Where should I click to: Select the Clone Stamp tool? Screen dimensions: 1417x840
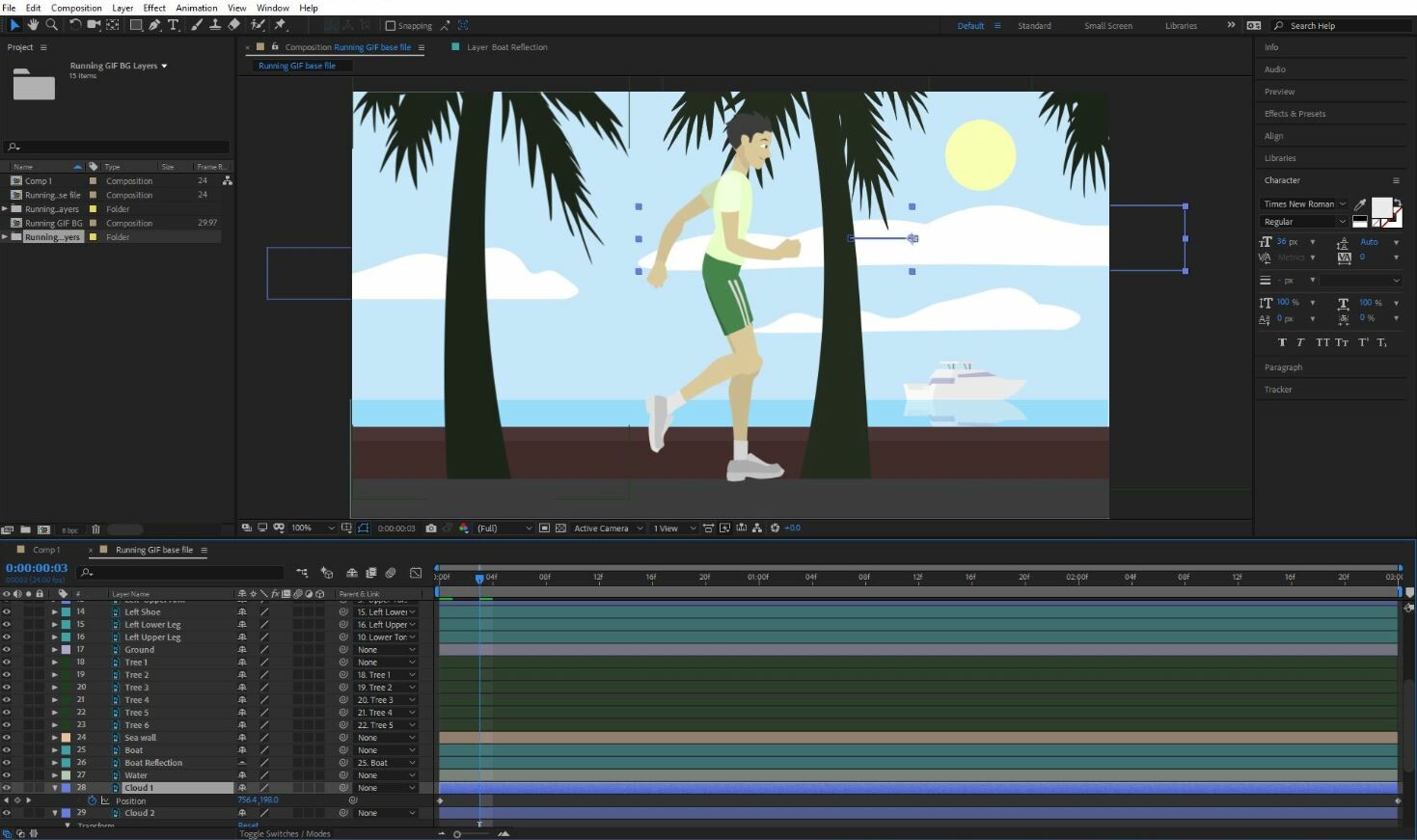214,25
